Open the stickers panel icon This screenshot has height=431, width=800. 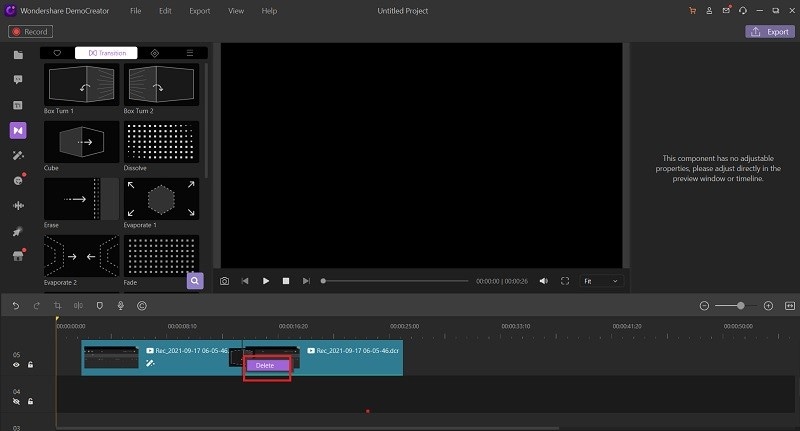tap(18, 180)
